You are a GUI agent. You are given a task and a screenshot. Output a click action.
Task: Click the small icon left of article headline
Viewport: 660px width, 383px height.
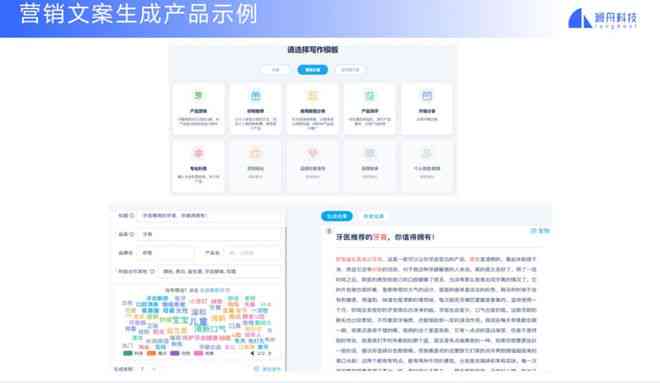pos(329,231)
